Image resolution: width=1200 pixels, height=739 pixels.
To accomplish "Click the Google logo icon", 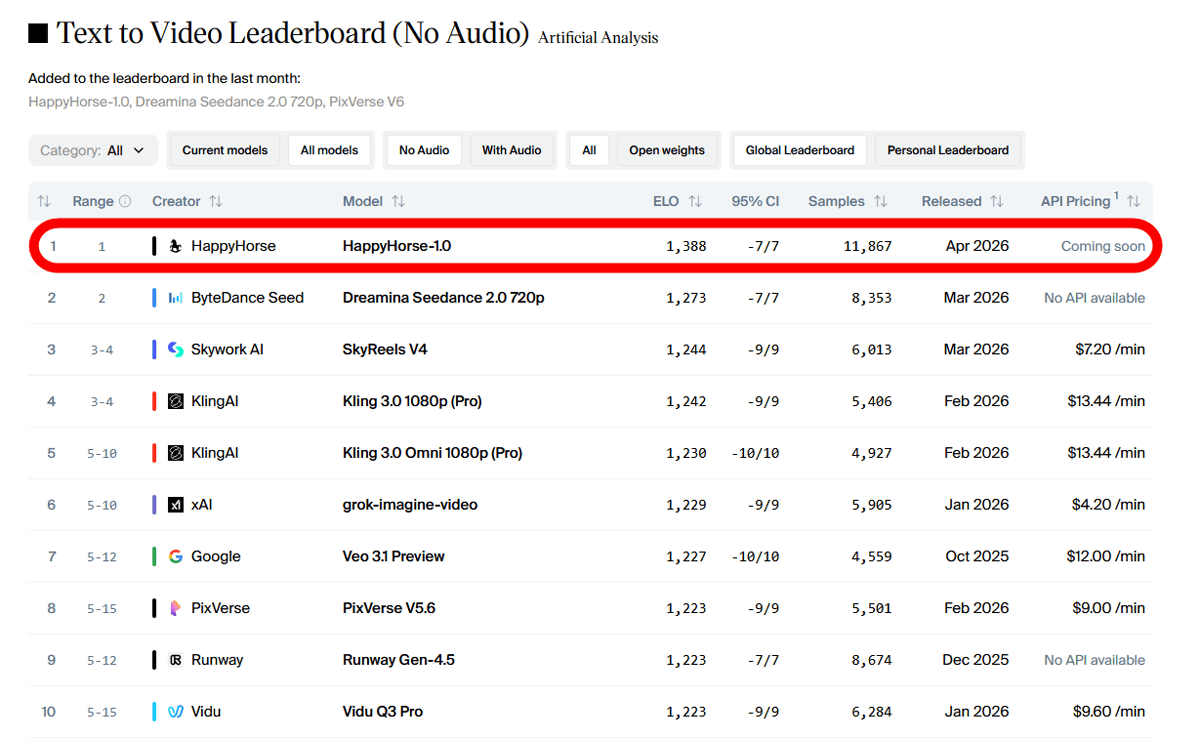I will point(175,557).
